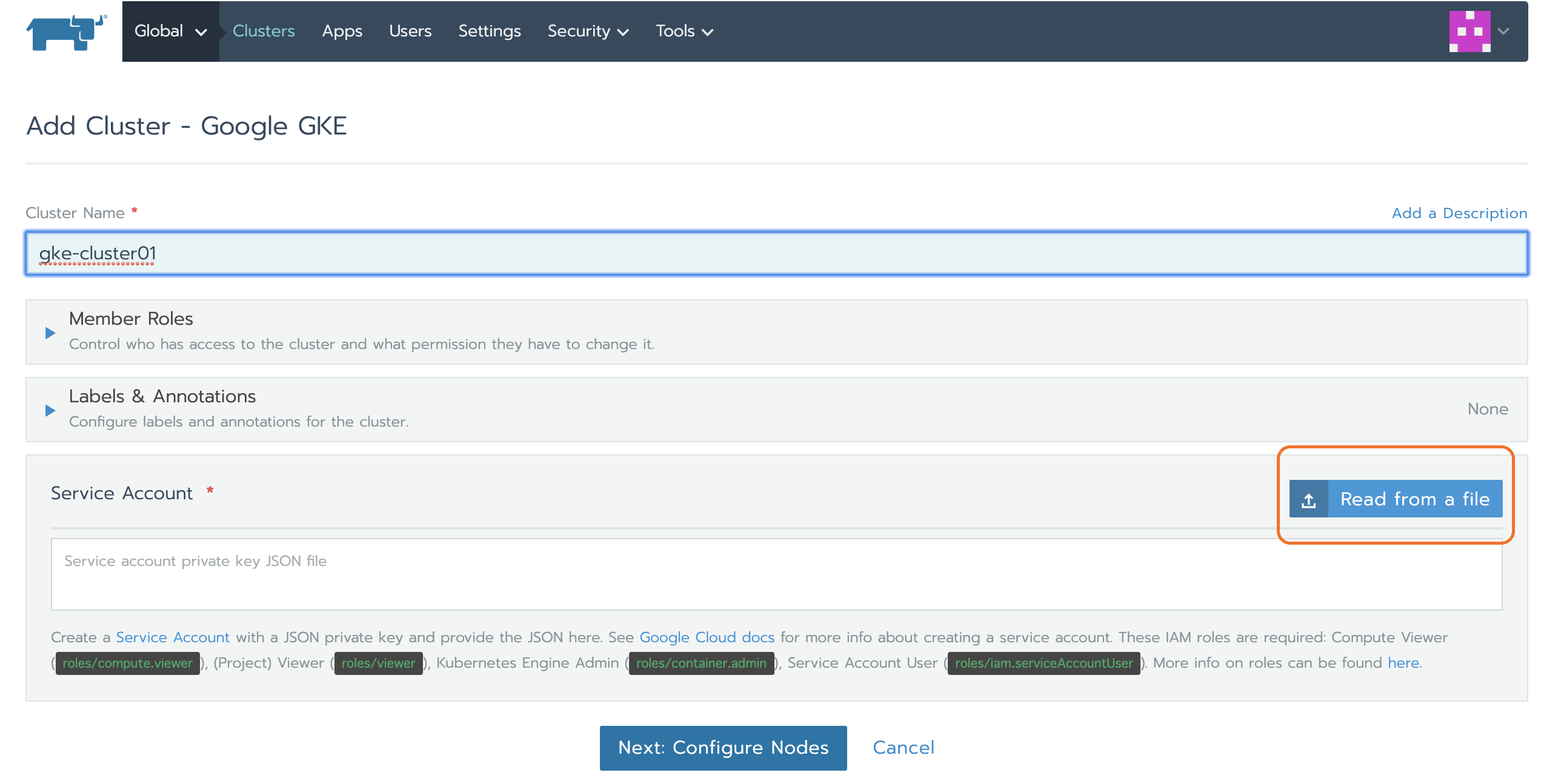Screen dimensions: 1561x784
Task: Expand Labels & Annotations section triangle
Action: tap(50, 410)
